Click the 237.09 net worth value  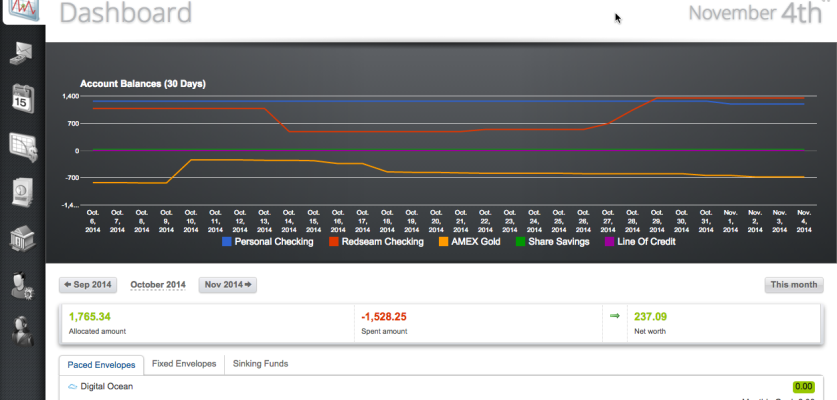pyautogui.click(x=650, y=317)
